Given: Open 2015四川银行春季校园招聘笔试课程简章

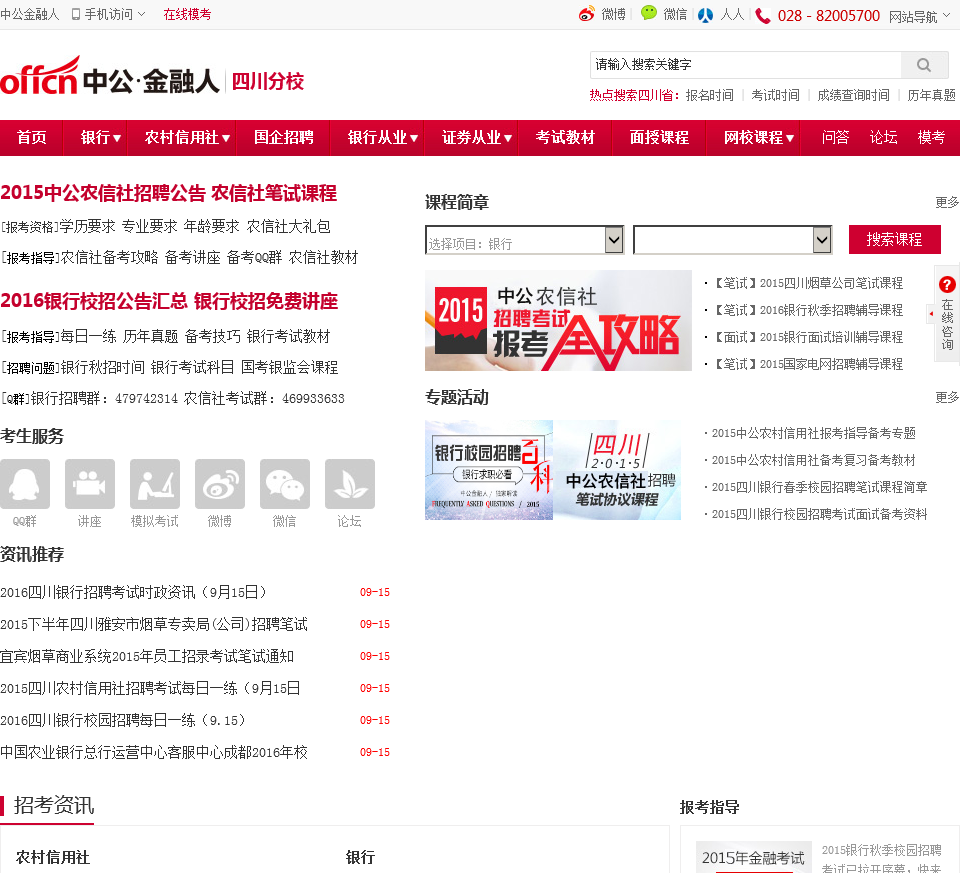Looking at the screenshot, I should pyautogui.click(x=819, y=487).
